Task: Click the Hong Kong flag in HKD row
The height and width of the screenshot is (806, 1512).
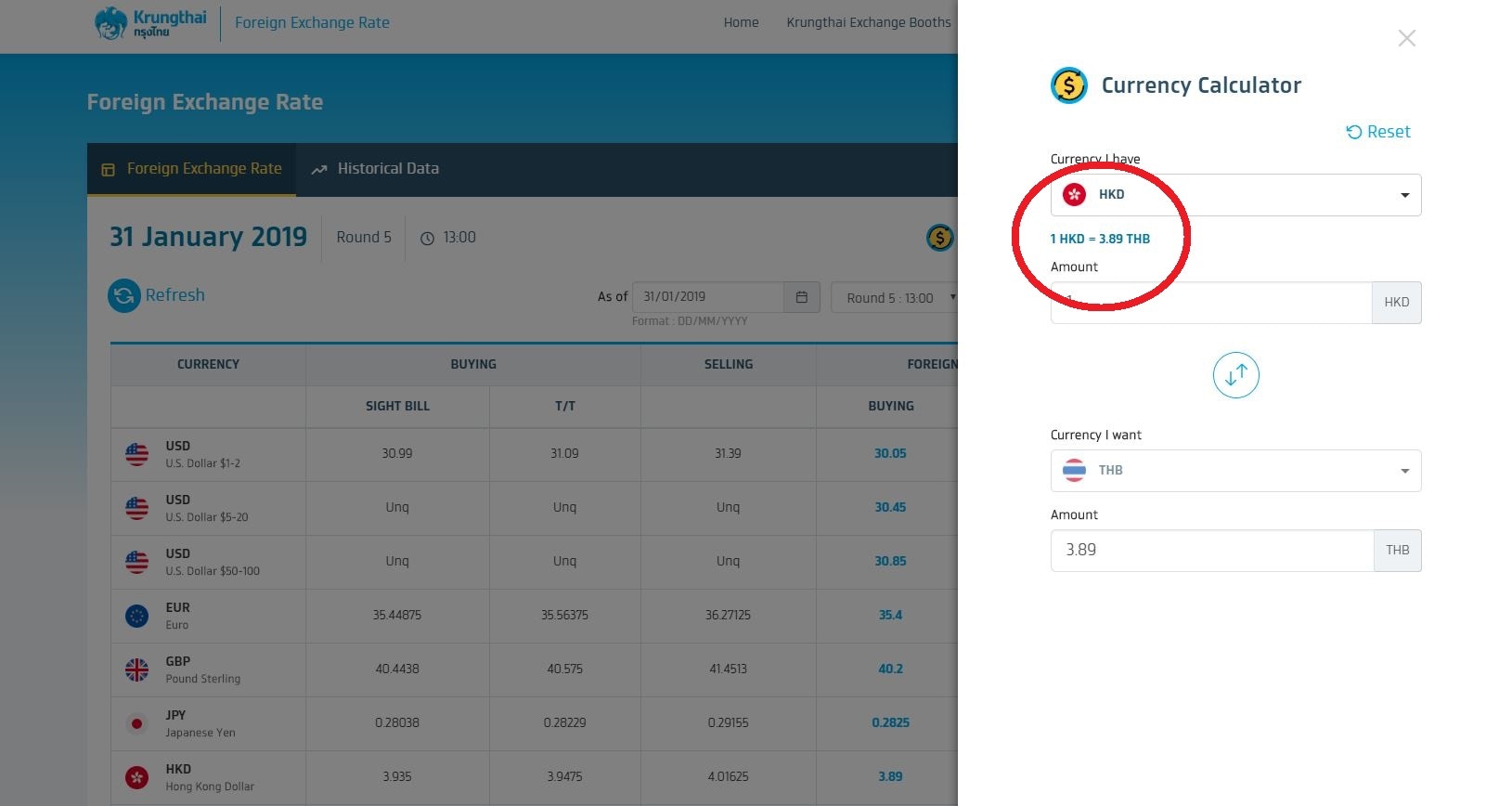Action: click(x=136, y=777)
